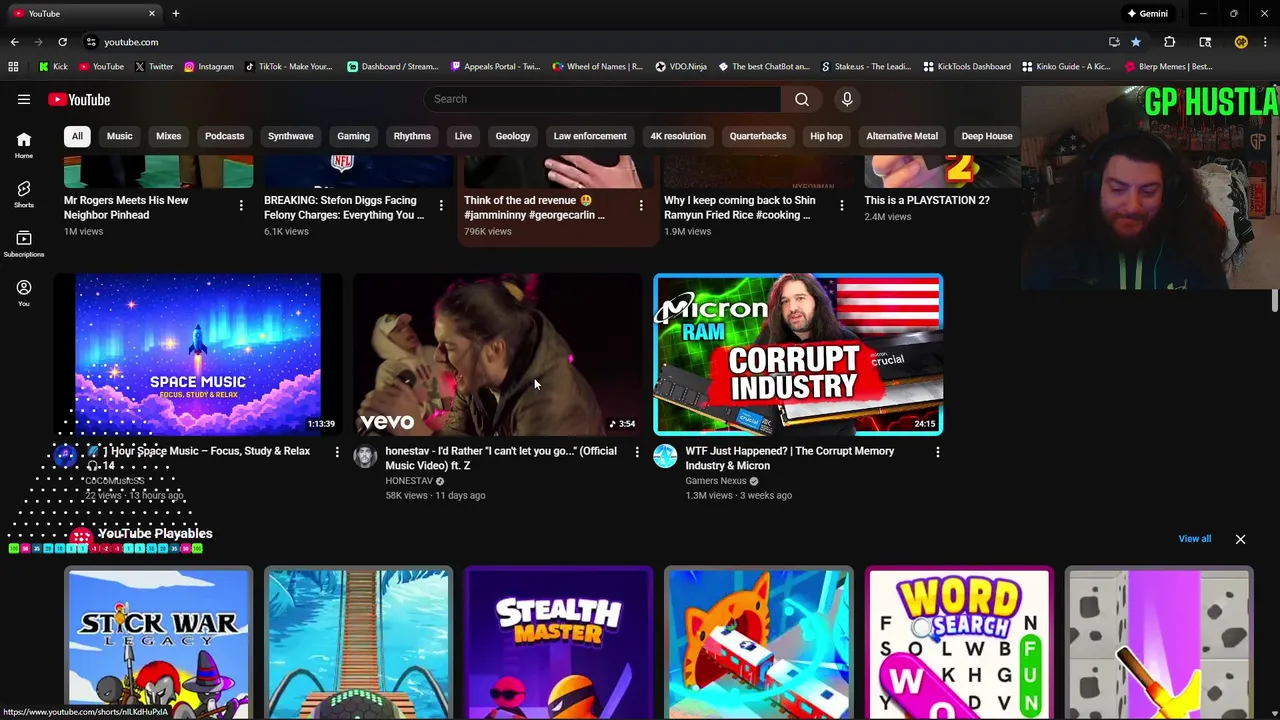This screenshot has height=720, width=1280.
Task: Click into the YouTube search field
Action: pos(602,99)
